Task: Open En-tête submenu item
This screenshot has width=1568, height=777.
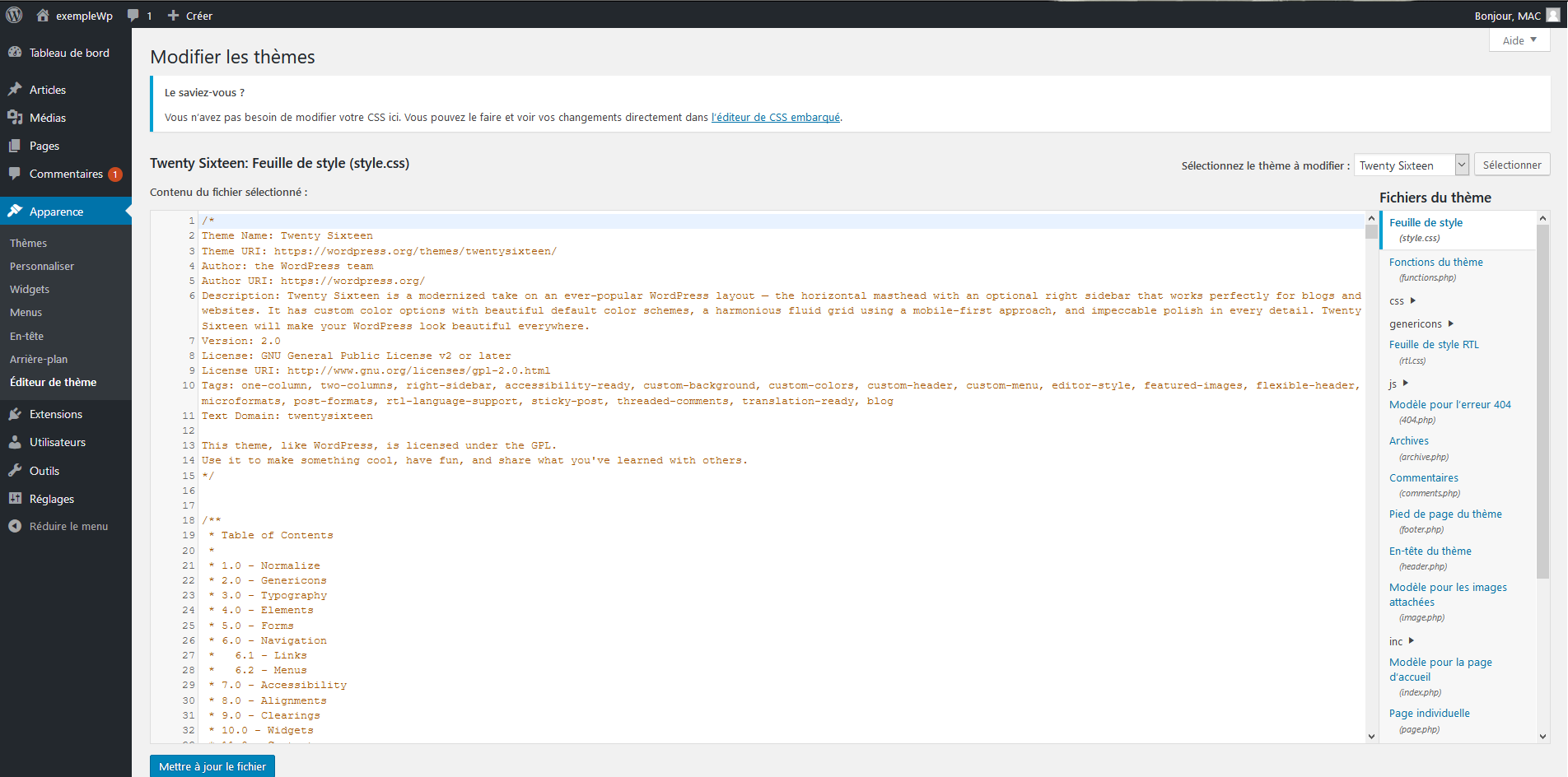Action: point(26,336)
